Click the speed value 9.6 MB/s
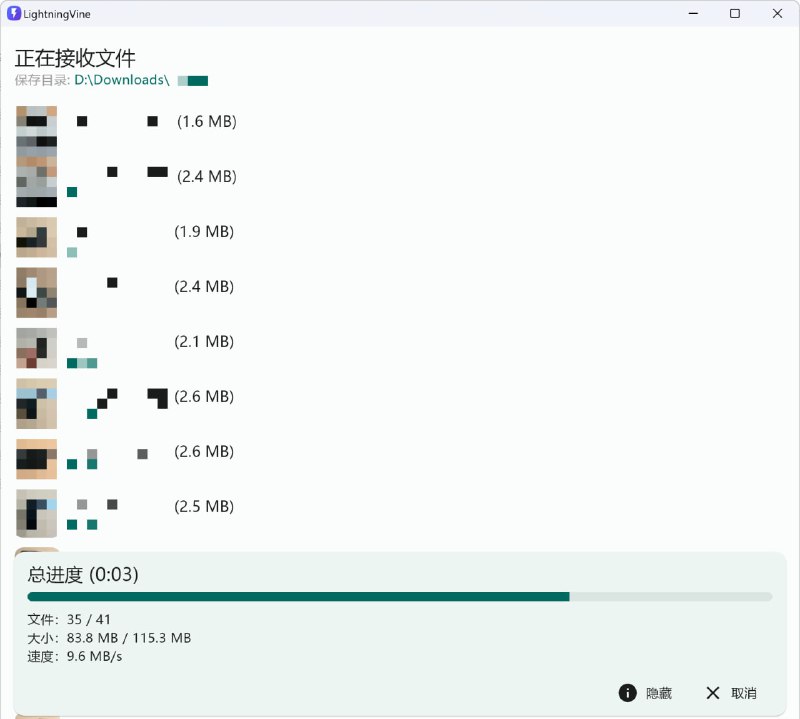This screenshot has width=800, height=719. click(x=94, y=656)
